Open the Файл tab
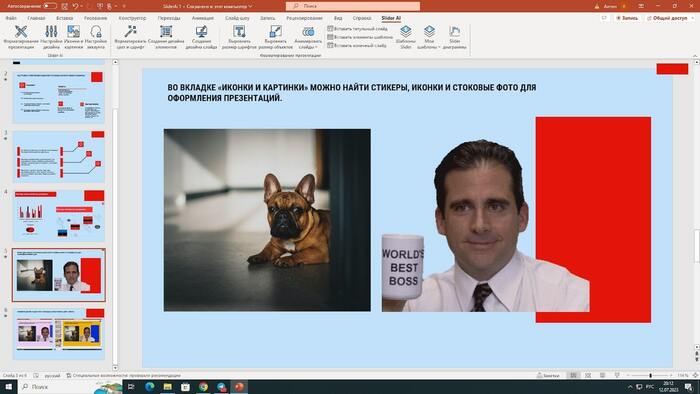The width and height of the screenshot is (700, 394). 11,18
